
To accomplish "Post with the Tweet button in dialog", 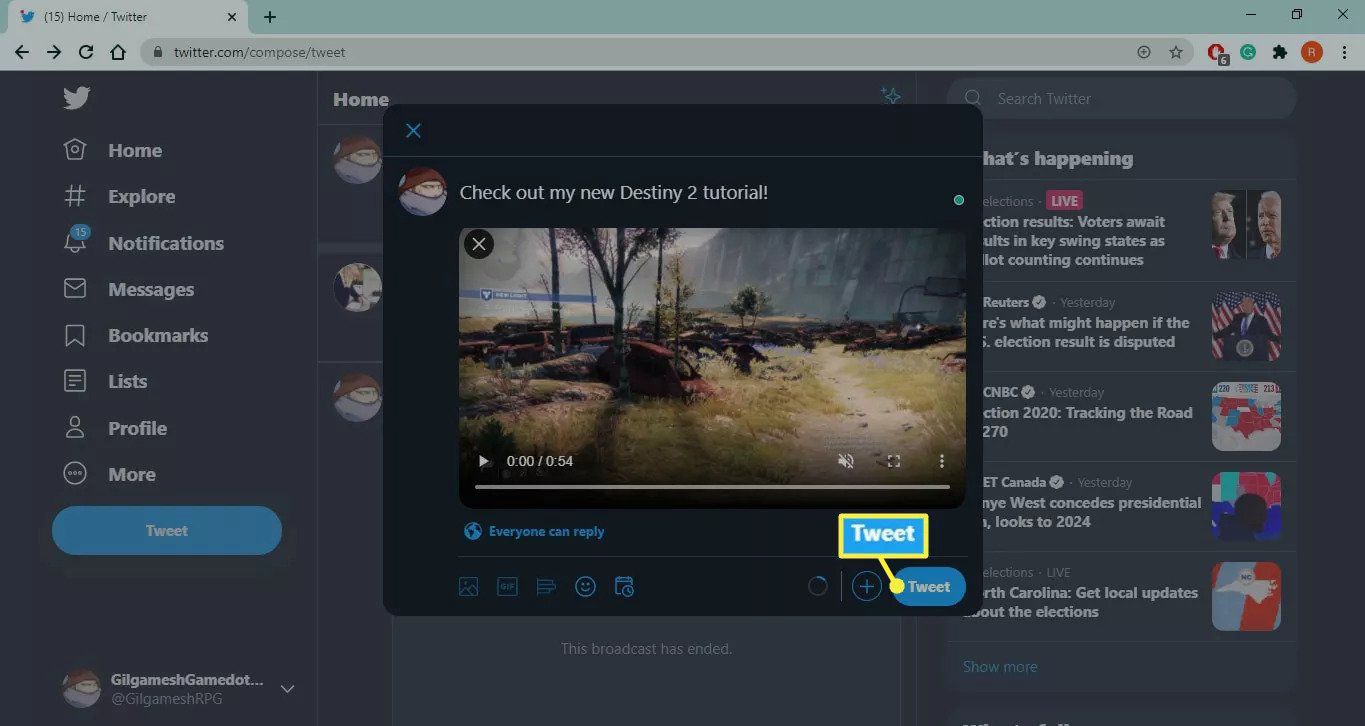I will coord(928,587).
